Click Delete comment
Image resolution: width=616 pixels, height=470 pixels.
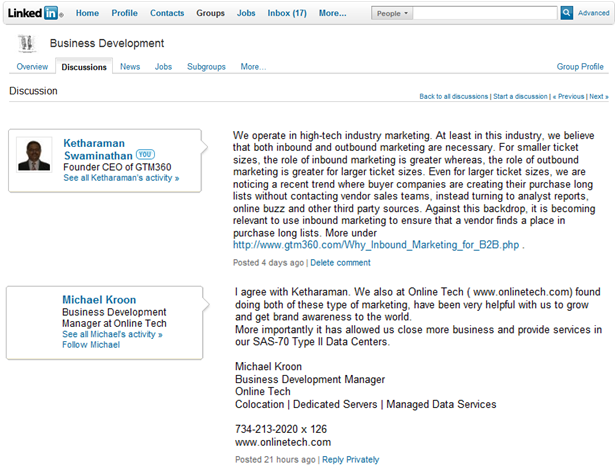(340, 263)
